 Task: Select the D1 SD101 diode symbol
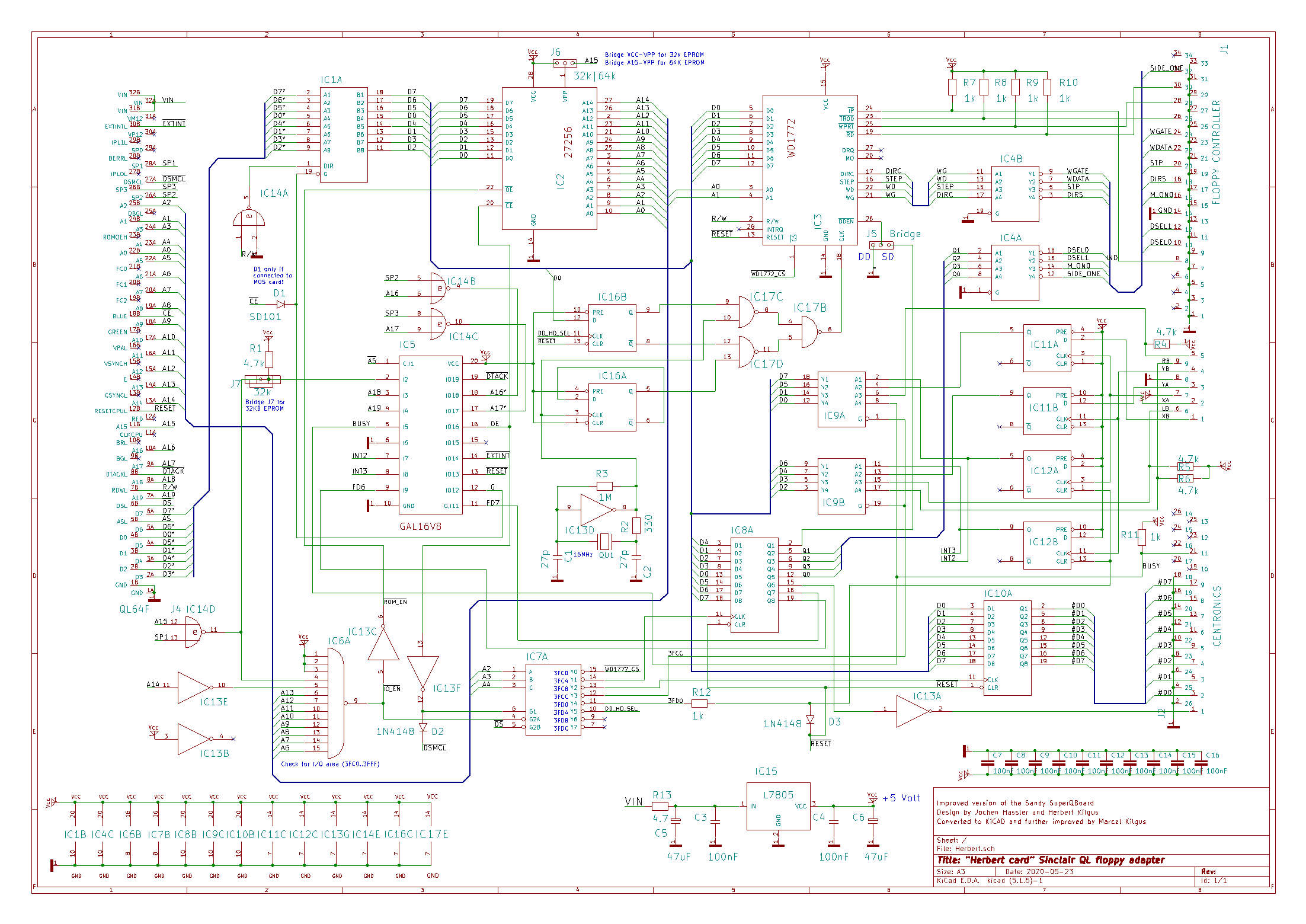(281, 305)
